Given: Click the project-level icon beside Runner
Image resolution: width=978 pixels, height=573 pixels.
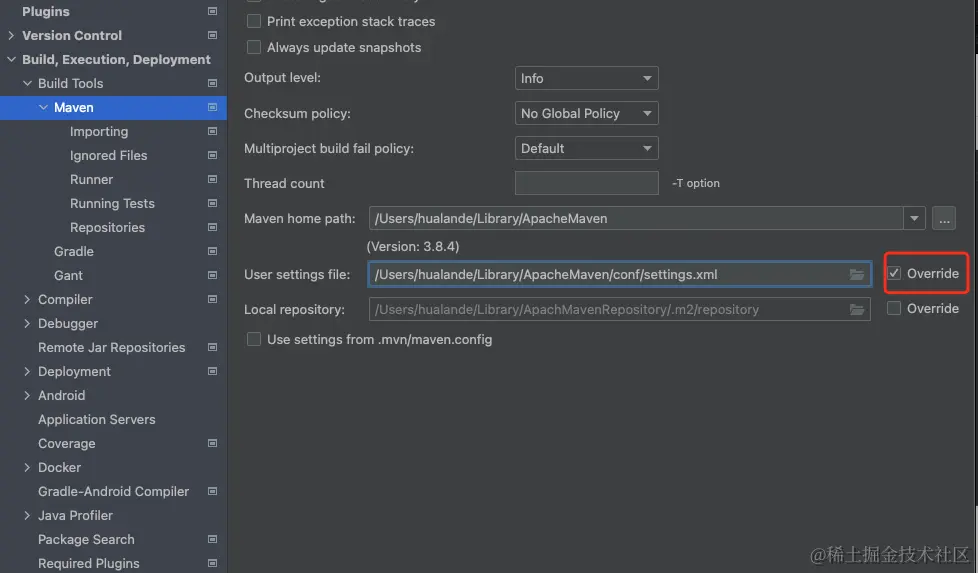Looking at the screenshot, I should point(212,180).
